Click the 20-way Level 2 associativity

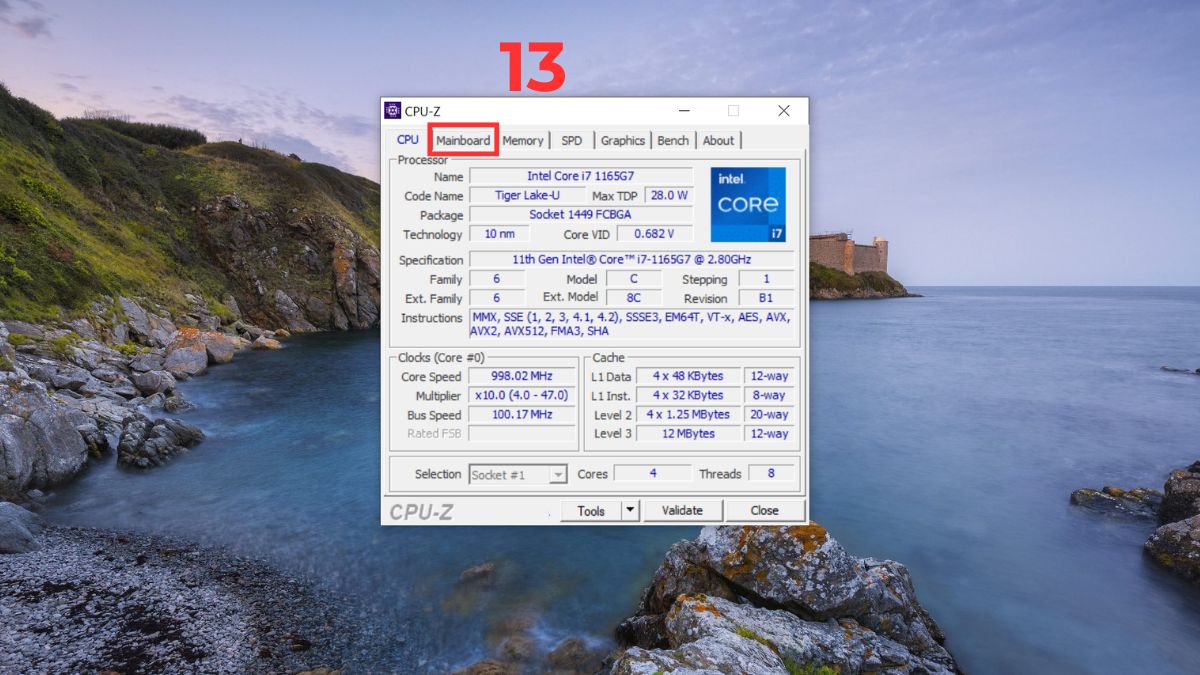(769, 415)
